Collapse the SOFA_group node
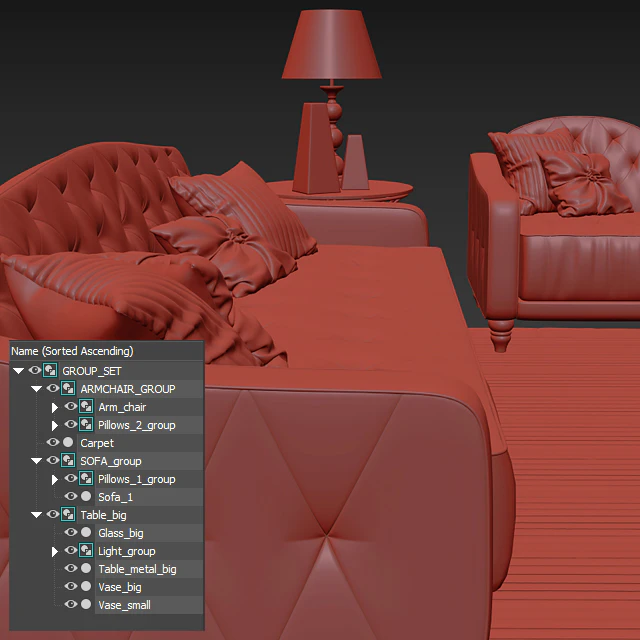The width and height of the screenshot is (640, 640). (36, 460)
